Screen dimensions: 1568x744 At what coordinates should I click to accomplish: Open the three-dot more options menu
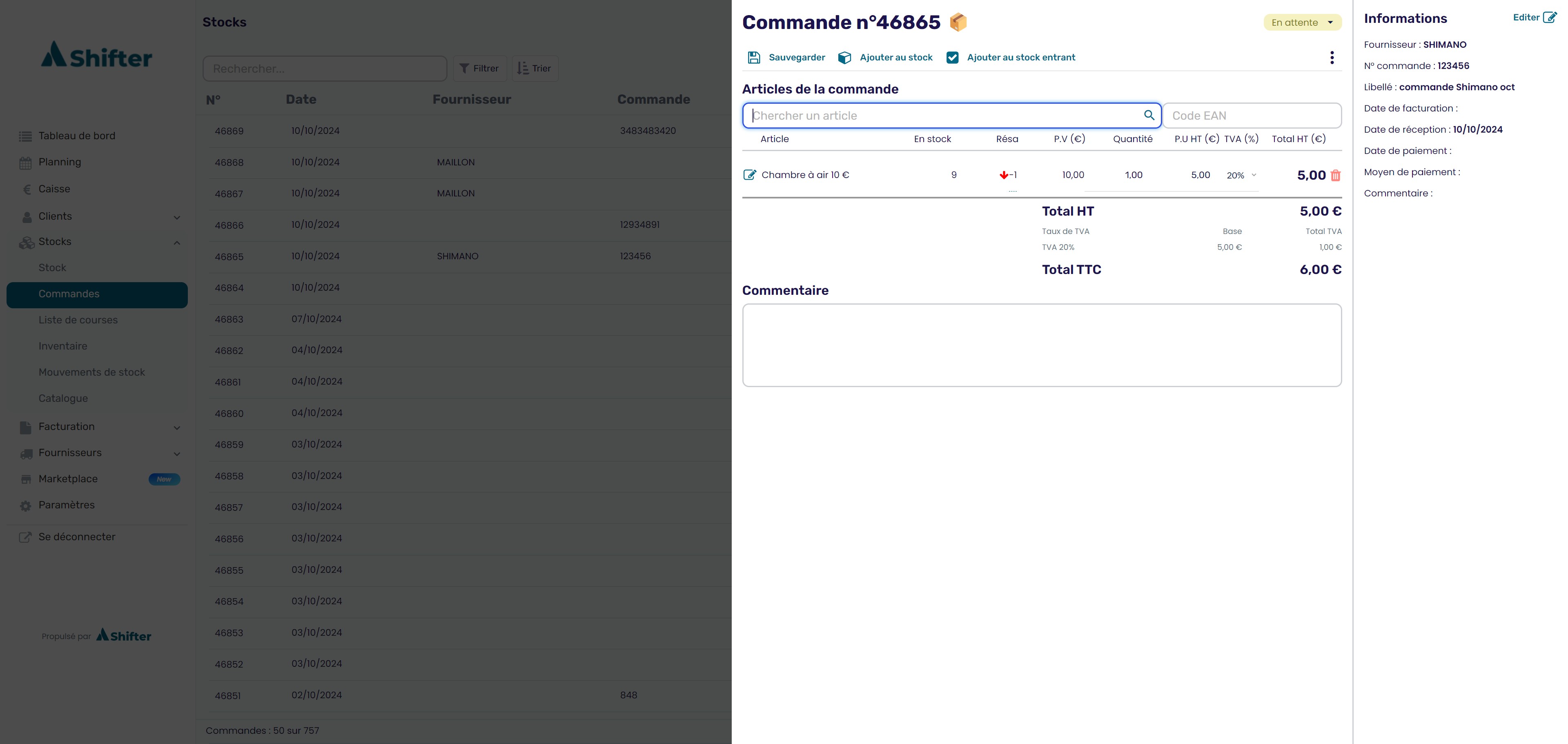(x=1332, y=57)
